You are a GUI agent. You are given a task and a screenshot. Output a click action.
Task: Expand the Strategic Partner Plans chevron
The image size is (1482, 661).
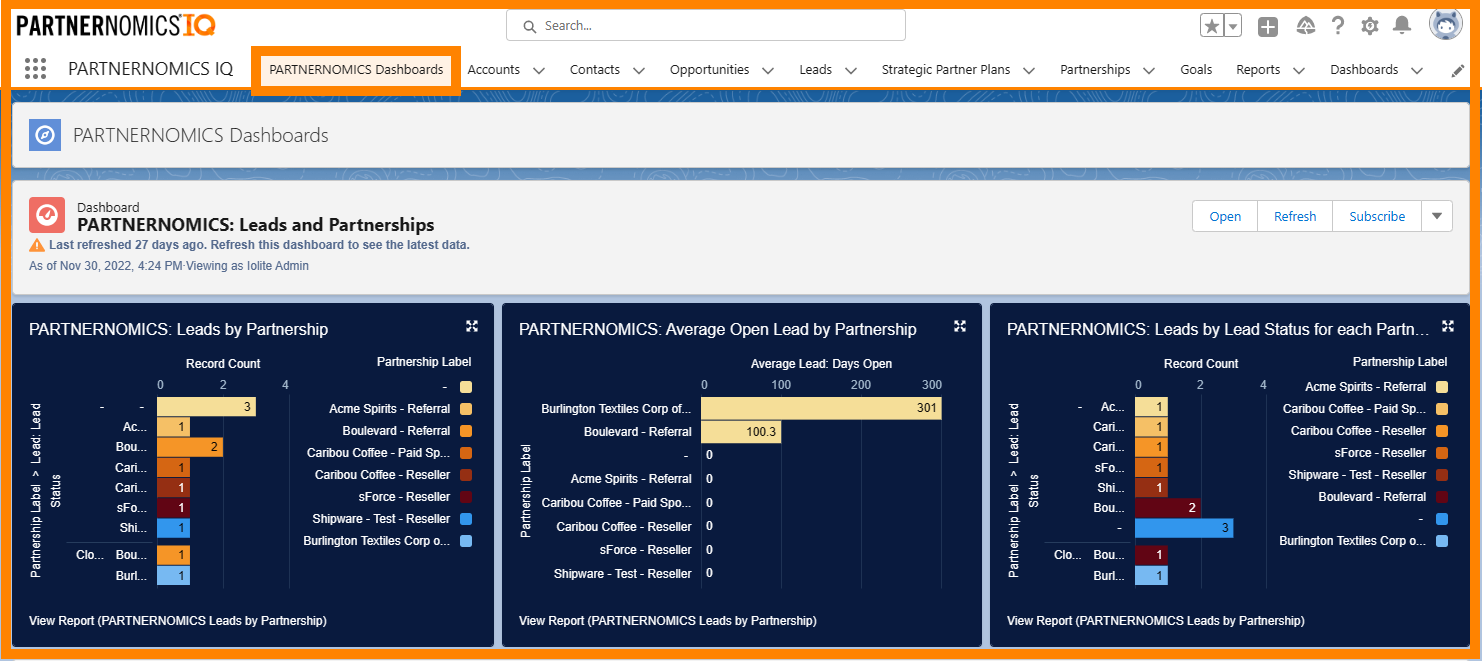click(x=1029, y=71)
